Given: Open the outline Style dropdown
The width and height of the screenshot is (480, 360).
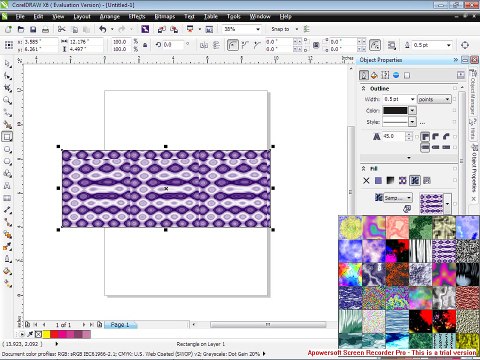Looking at the screenshot, I should [412, 122].
